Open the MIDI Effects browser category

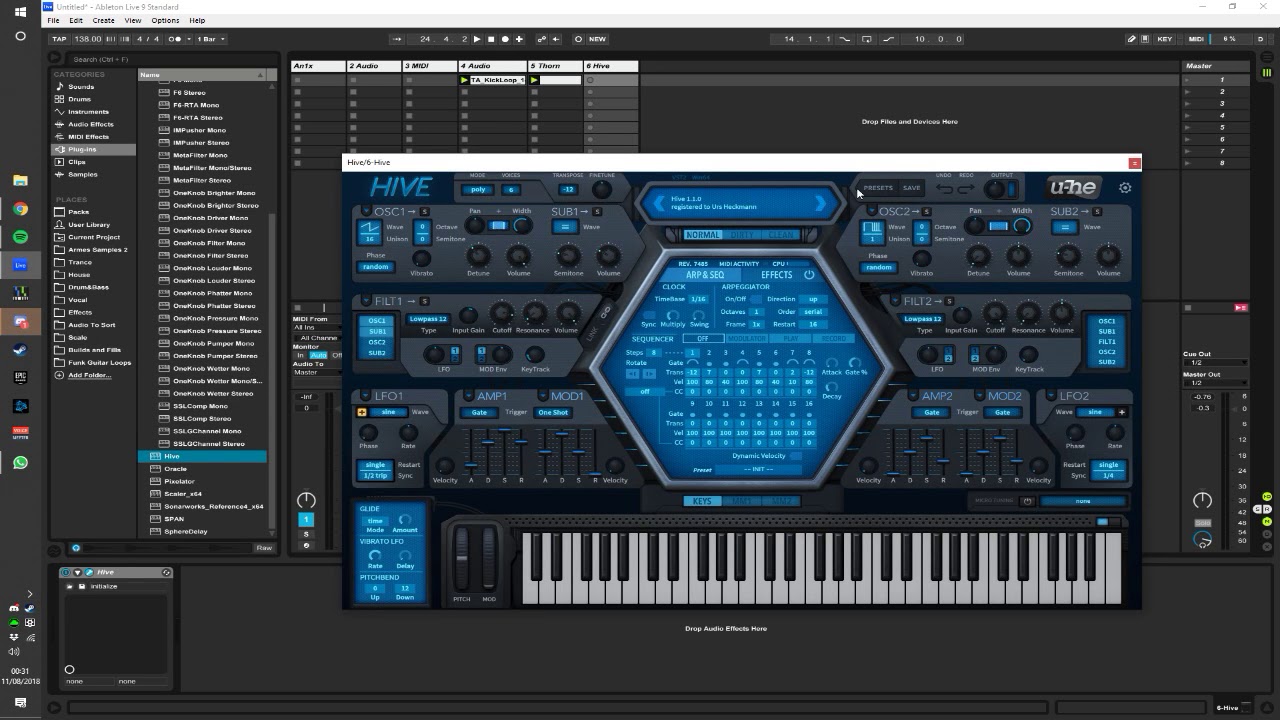[x=88, y=137]
